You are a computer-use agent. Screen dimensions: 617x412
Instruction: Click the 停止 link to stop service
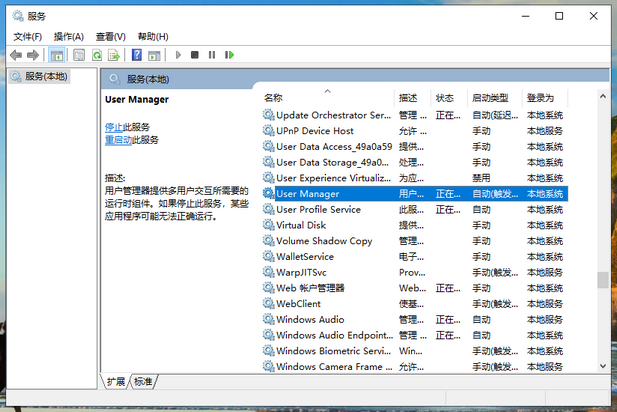click(x=114, y=127)
